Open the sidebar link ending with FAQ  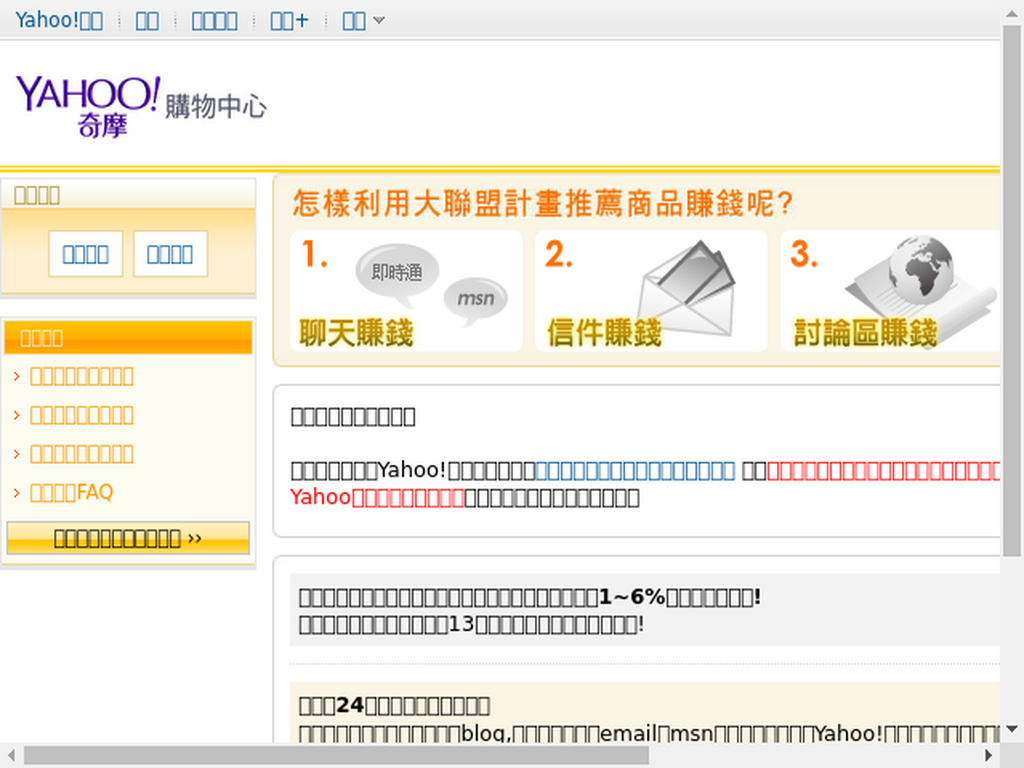(71, 492)
